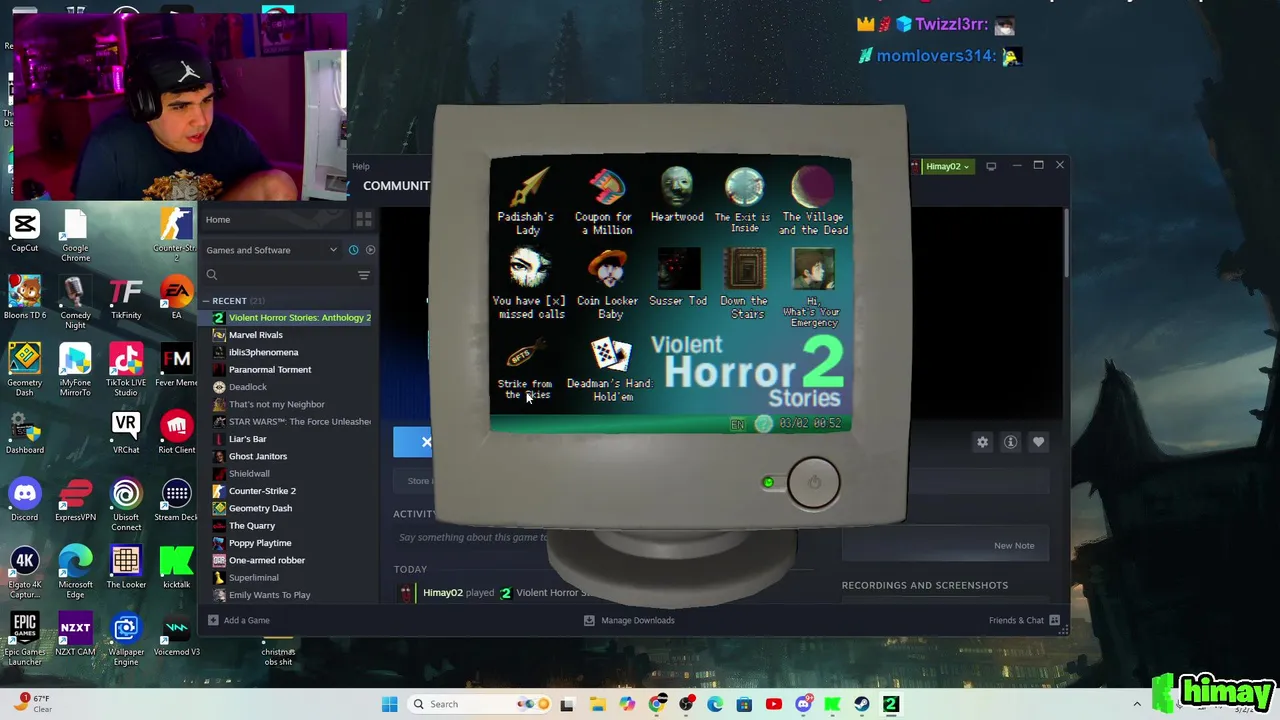Open CapCut desktop shortcut
The width and height of the screenshot is (1280, 720).
click(x=25, y=231)
